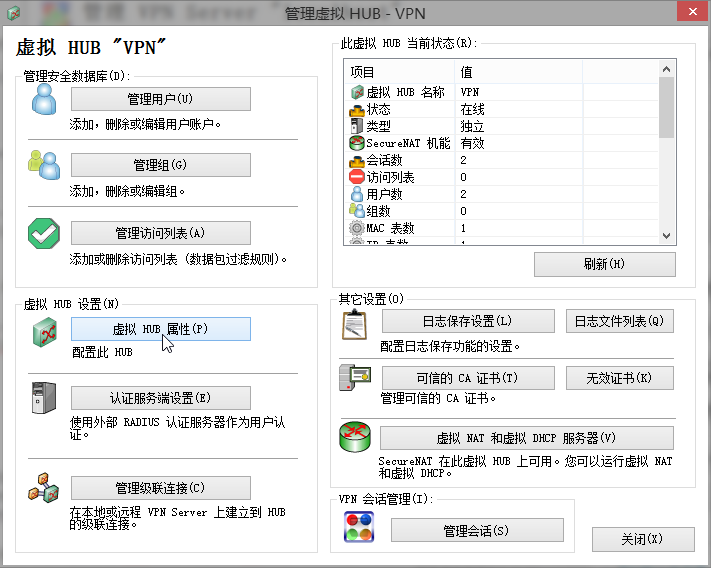Click the user icon beside 管理用户

coord(45,99)
